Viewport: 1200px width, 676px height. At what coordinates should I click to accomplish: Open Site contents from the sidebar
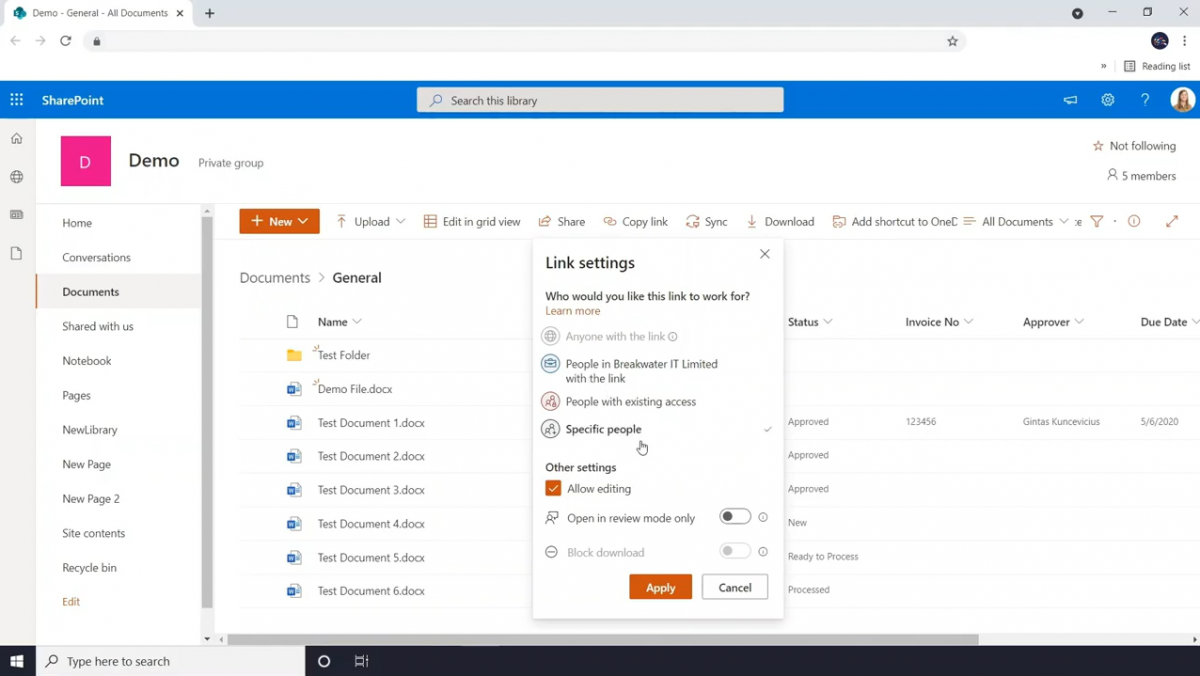(x=93, y=533)
